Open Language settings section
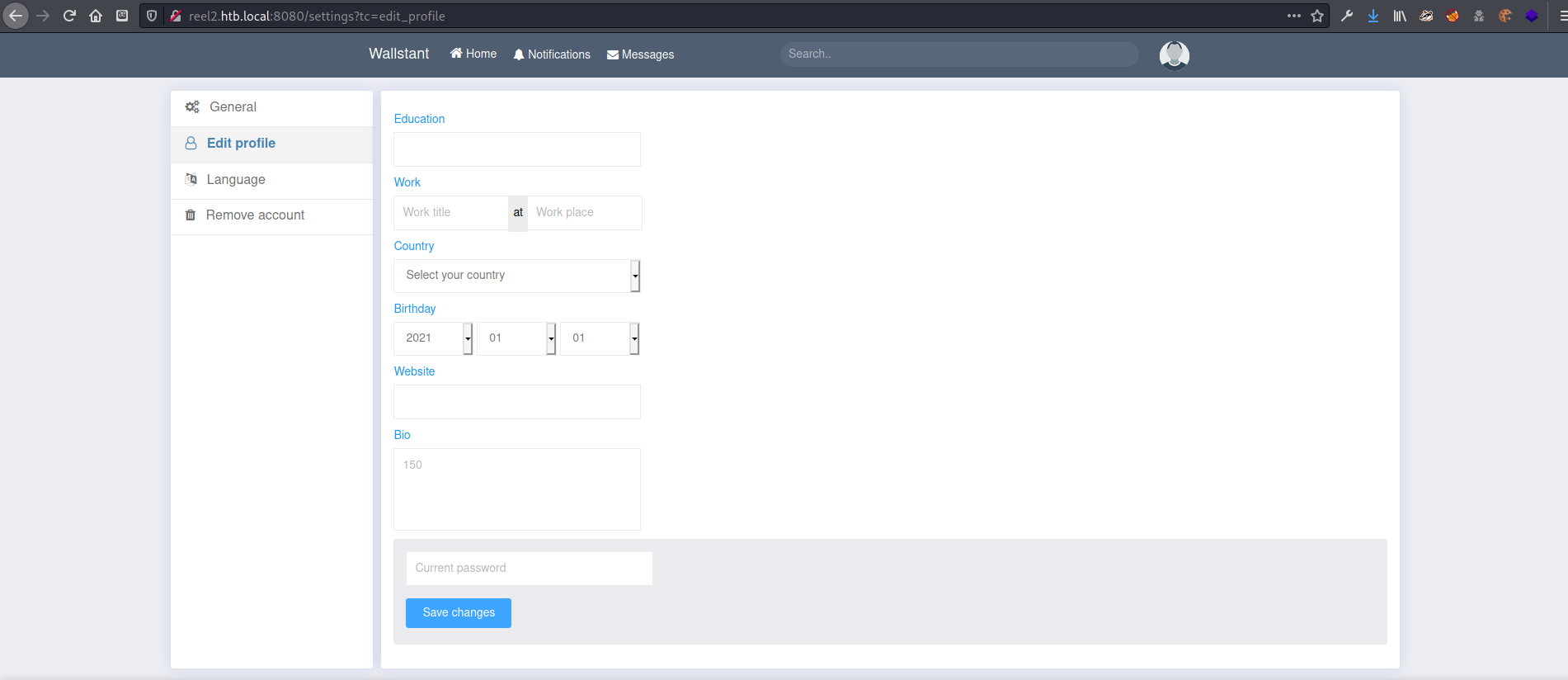This screenshot has height=680, width=1568. click(236, 180)
